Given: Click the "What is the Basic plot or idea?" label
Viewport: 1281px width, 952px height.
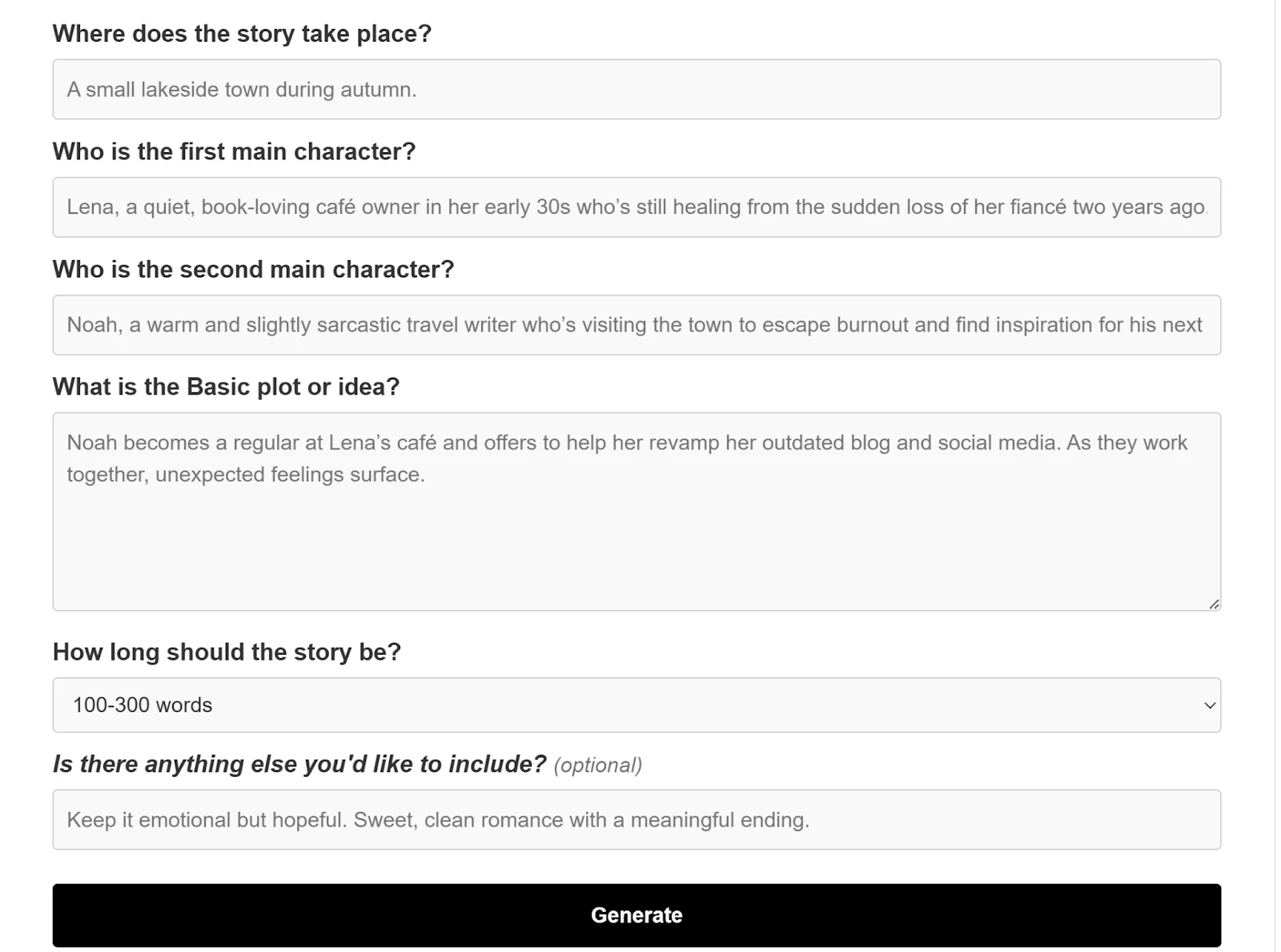Looking at the screenshot, I should point(226,387).
